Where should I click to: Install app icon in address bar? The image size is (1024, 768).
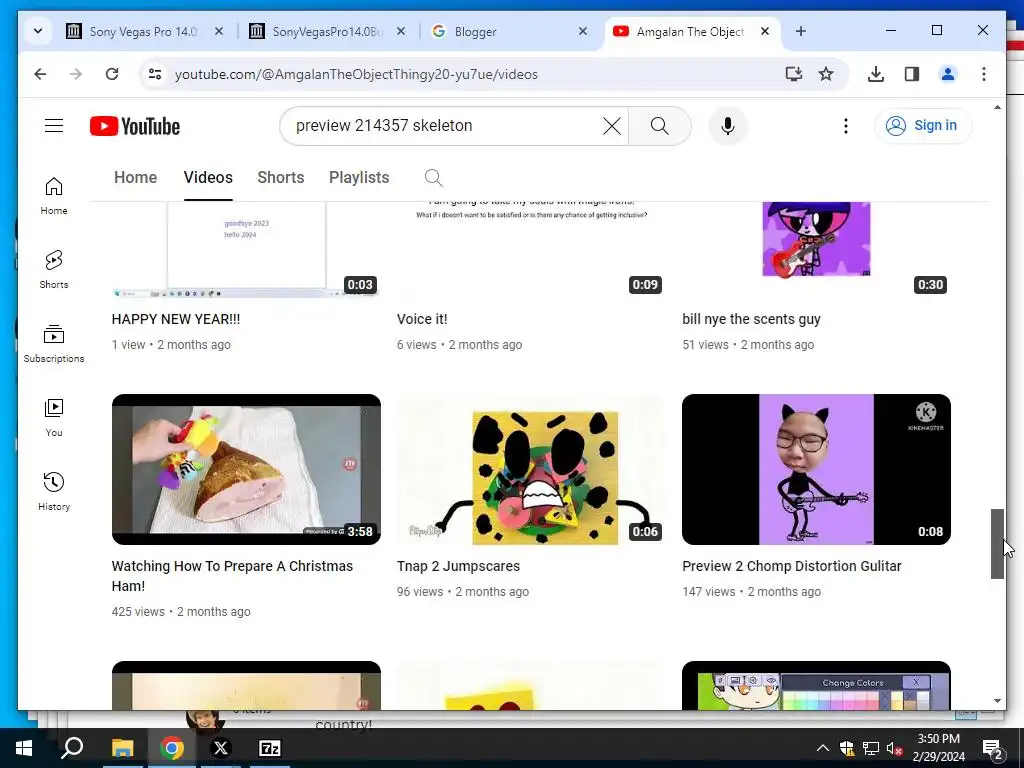click(x=793, y=74)
